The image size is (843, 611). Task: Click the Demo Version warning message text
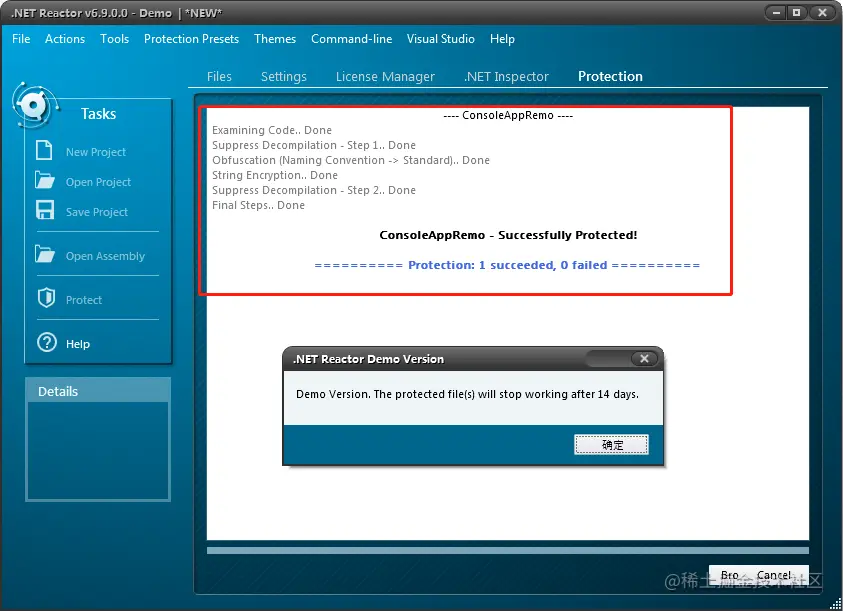[467, 394]
